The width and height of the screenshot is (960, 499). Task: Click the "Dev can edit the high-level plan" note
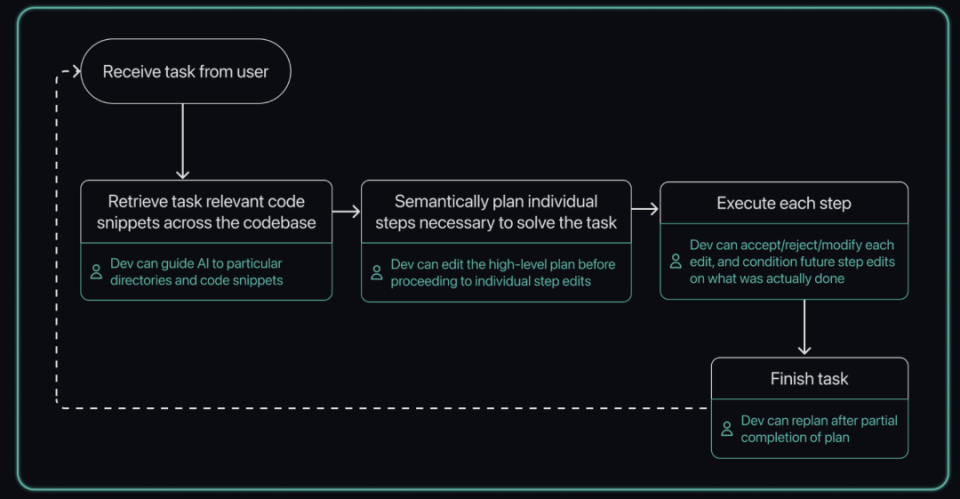coord(502,272)
